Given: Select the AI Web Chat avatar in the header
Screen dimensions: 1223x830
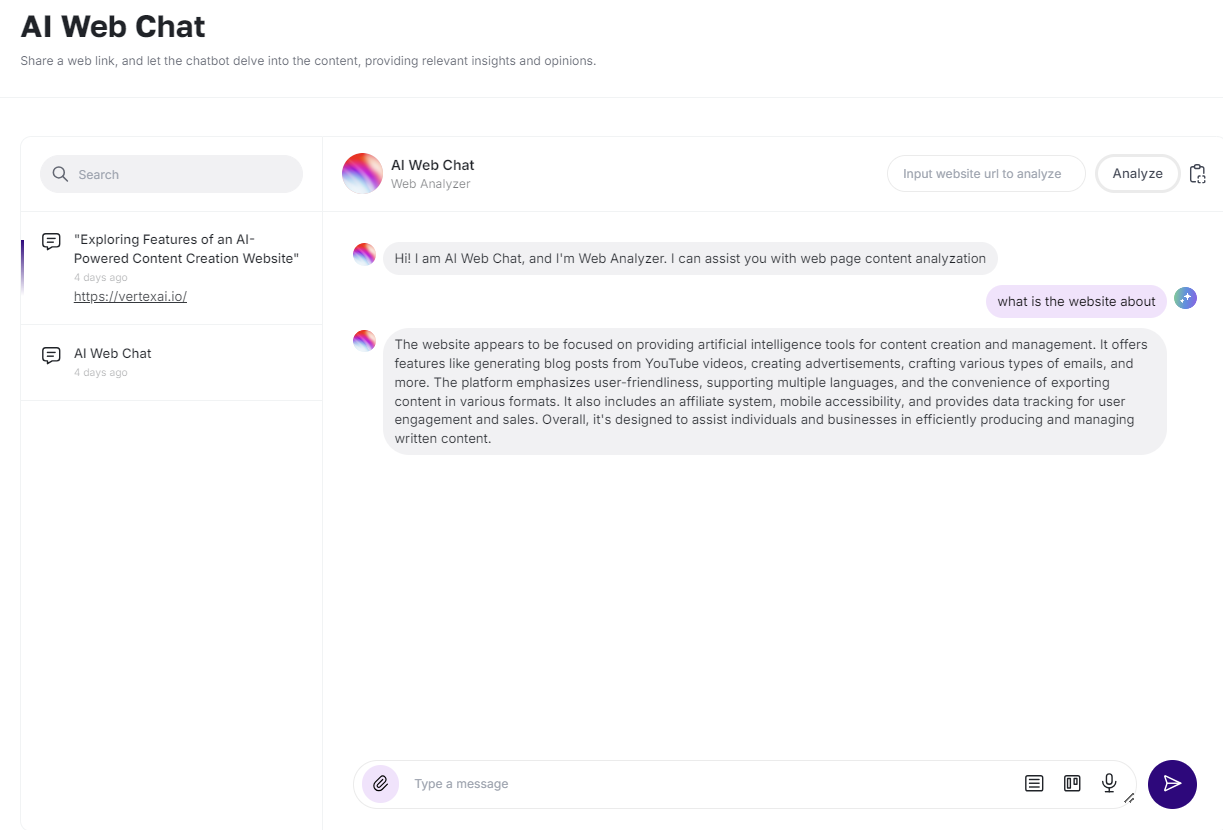Looking at the screenshot, I should point(361,173).
